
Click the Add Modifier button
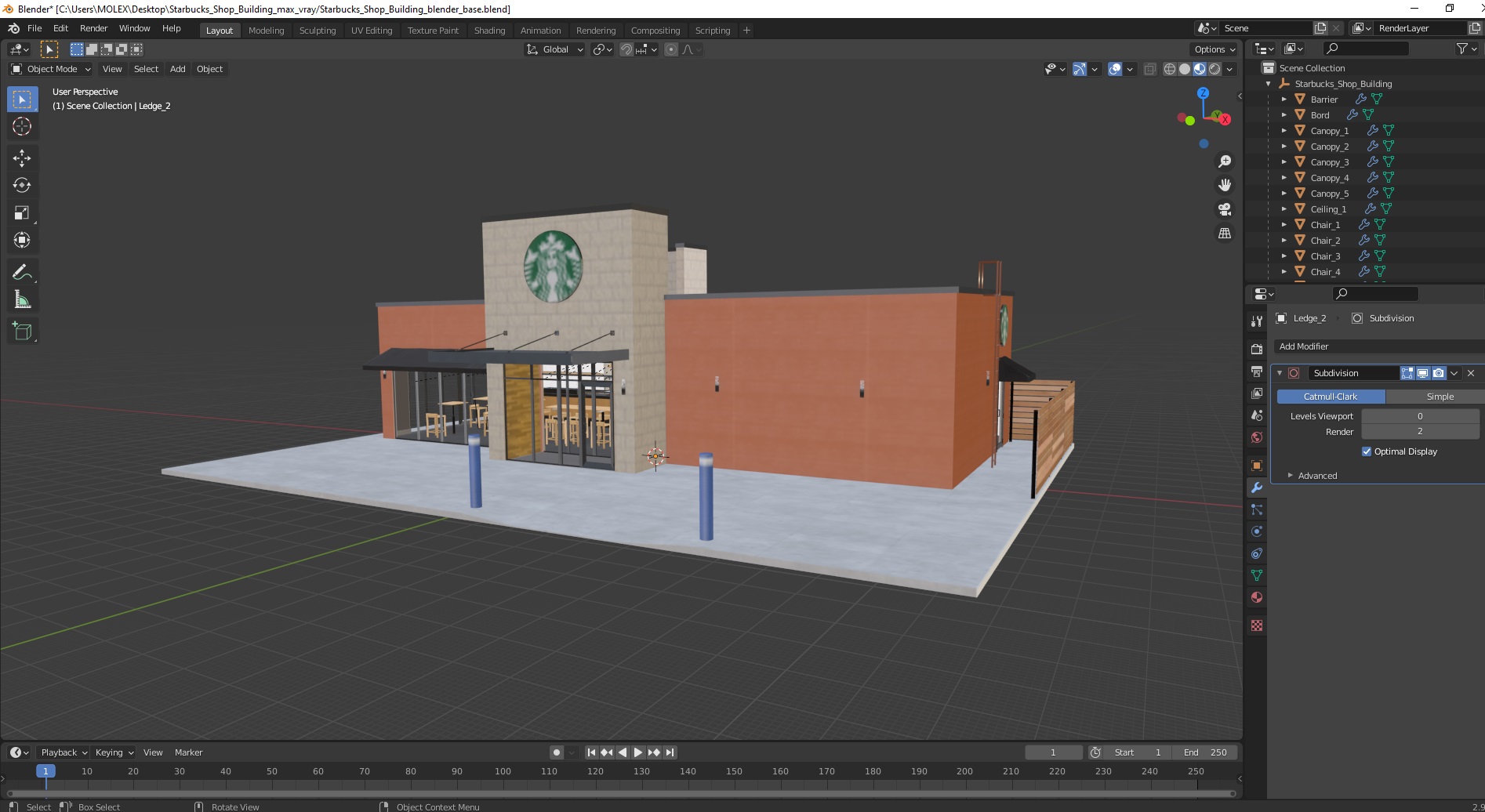tap(1379, 346)
